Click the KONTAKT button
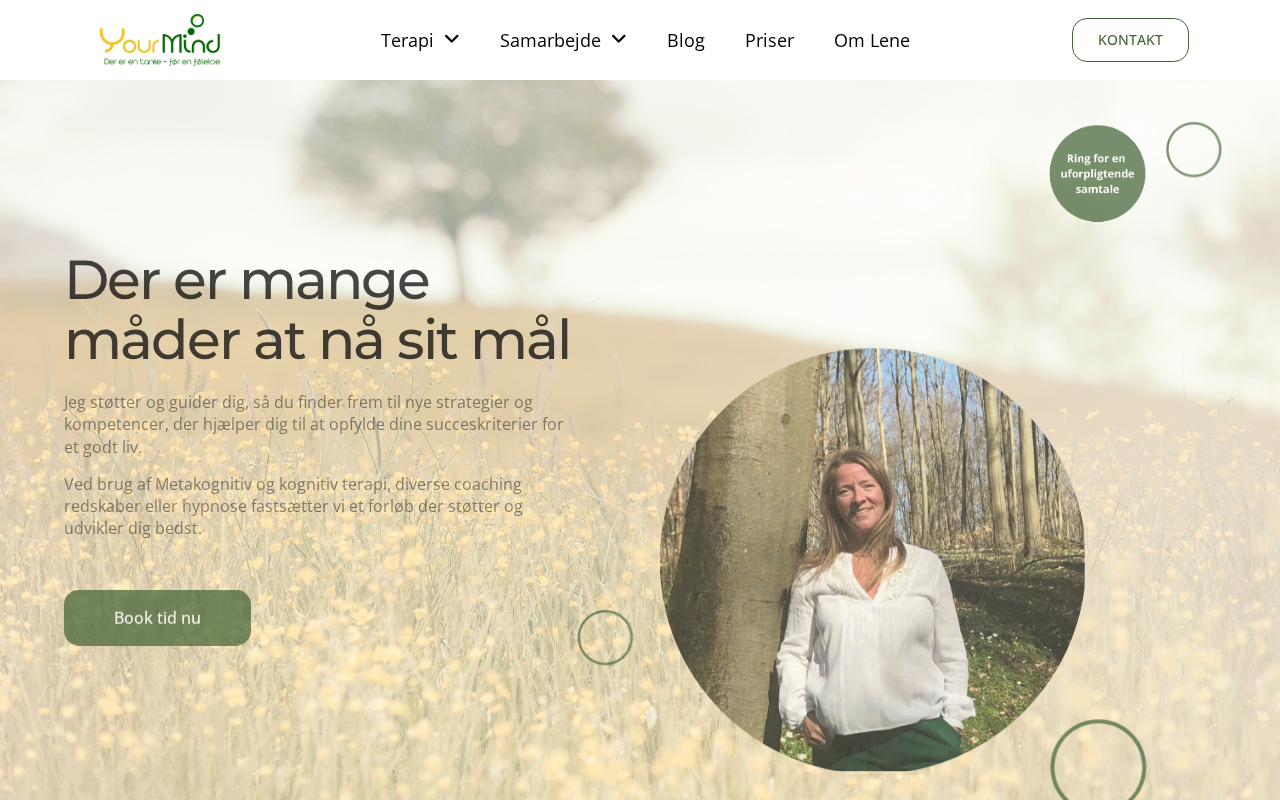This screenshot has height=800, width=1280. point(1130,40)
